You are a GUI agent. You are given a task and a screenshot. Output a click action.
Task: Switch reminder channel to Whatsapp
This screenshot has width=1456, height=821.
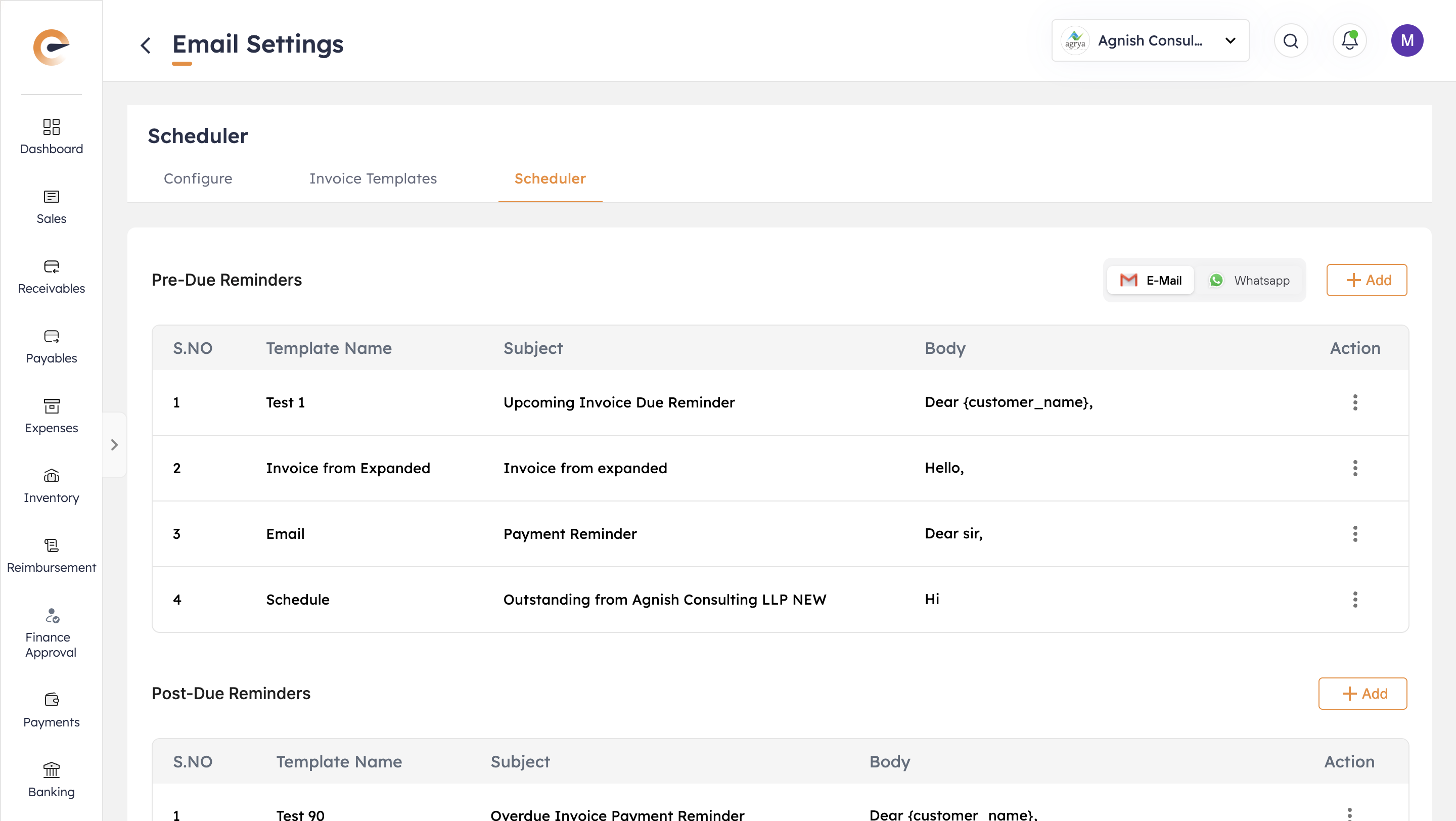coord(1250,280)
